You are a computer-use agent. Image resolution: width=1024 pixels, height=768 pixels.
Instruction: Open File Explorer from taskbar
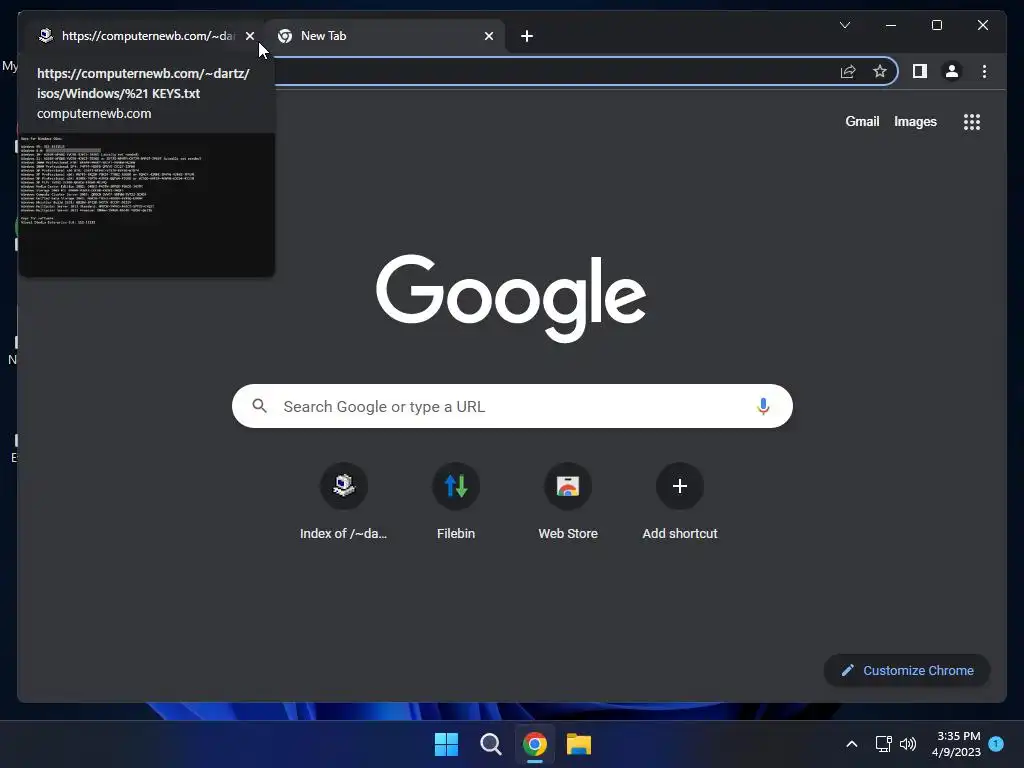click(x=579, y=744)
